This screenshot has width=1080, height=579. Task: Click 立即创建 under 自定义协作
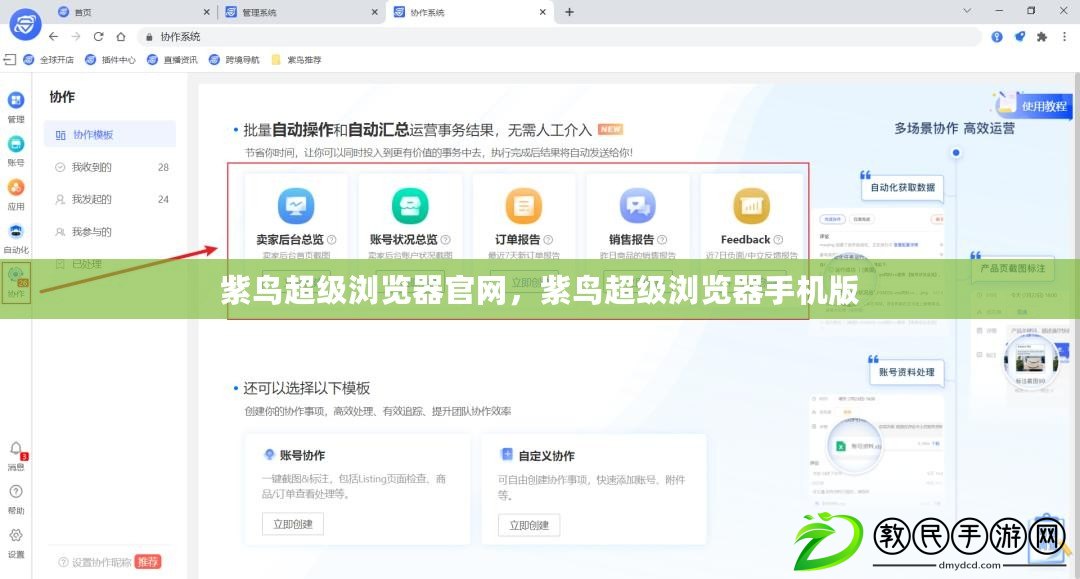click(529, 525)
